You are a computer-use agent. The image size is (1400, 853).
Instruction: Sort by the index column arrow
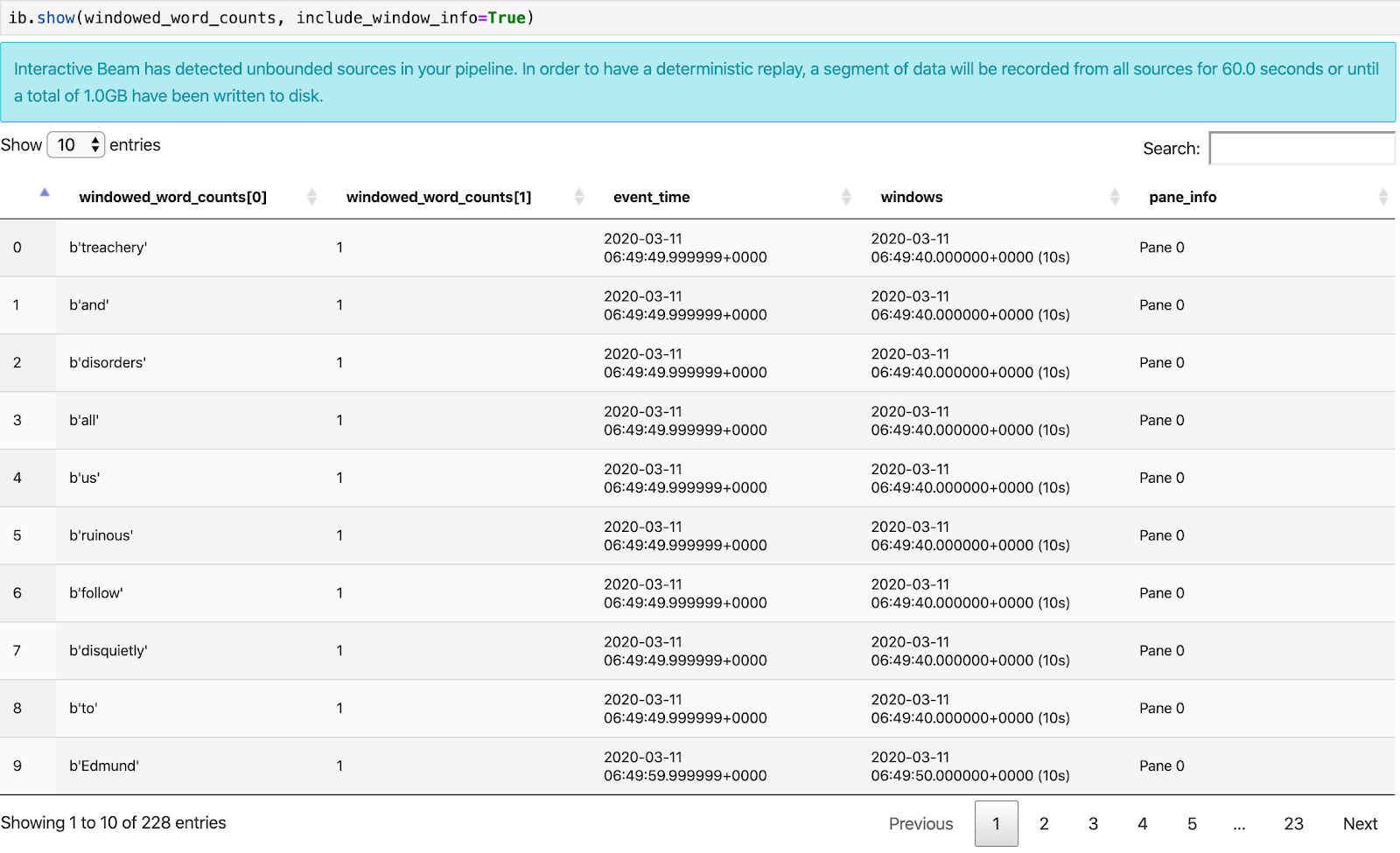tap(45, 192)
